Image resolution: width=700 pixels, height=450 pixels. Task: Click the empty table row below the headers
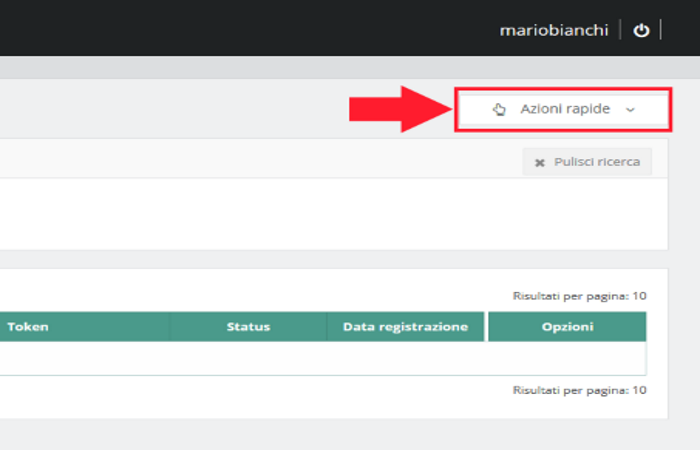(320, 358)
